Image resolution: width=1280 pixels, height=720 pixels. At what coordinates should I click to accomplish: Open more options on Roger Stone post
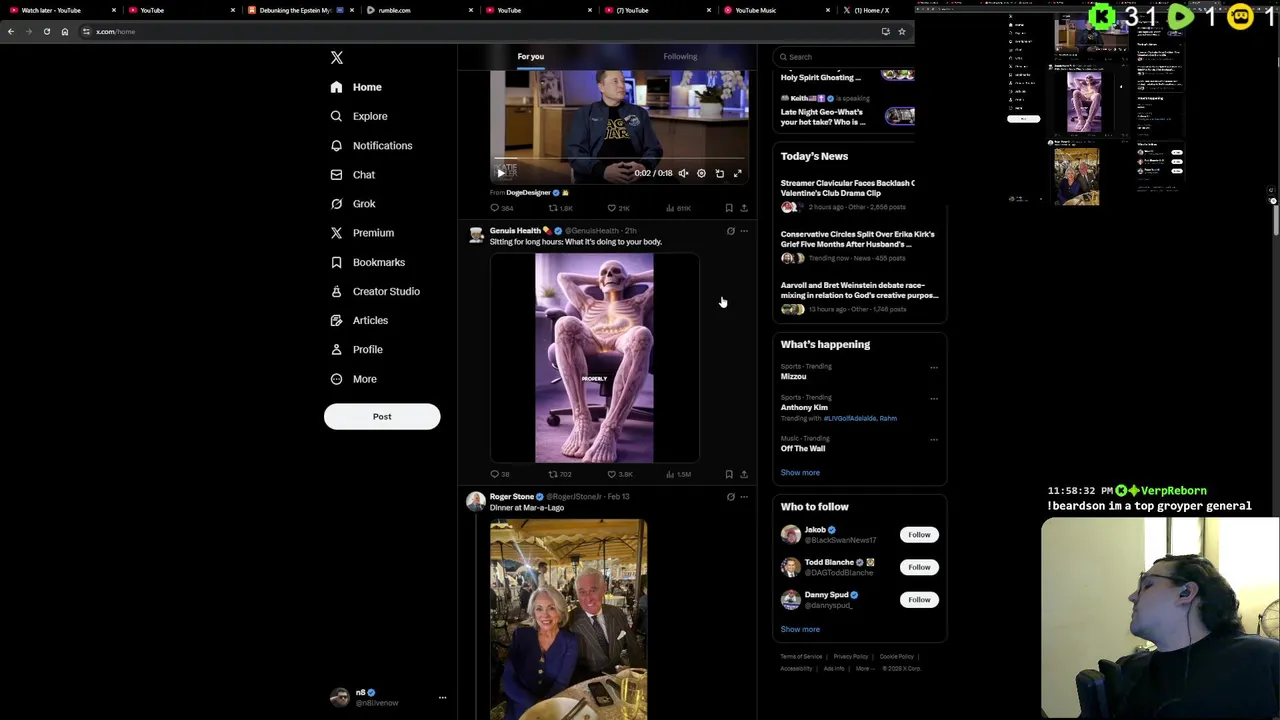click(x=744, y=497)
